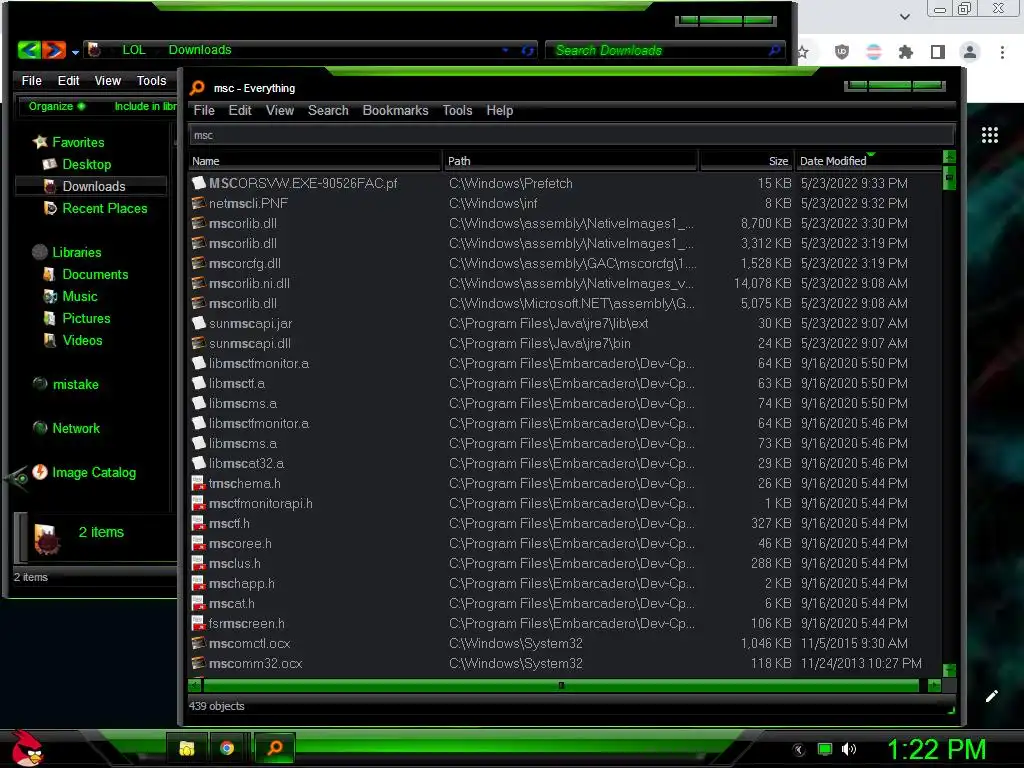Select libmsctf.a file icon
The height and width of the screenshot is (768, 1024).
click(199, 383)
